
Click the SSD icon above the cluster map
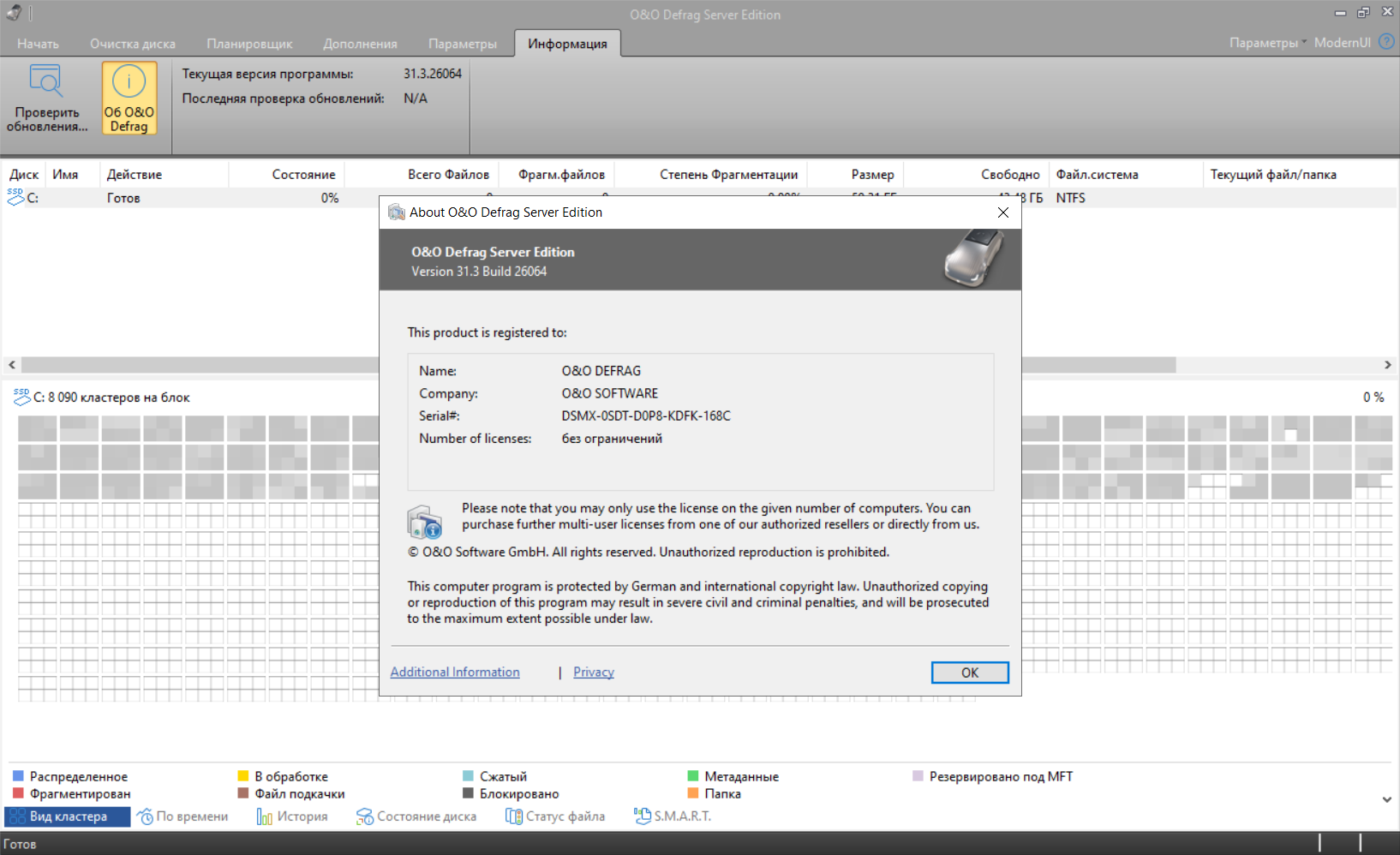(x=21, y=397)
